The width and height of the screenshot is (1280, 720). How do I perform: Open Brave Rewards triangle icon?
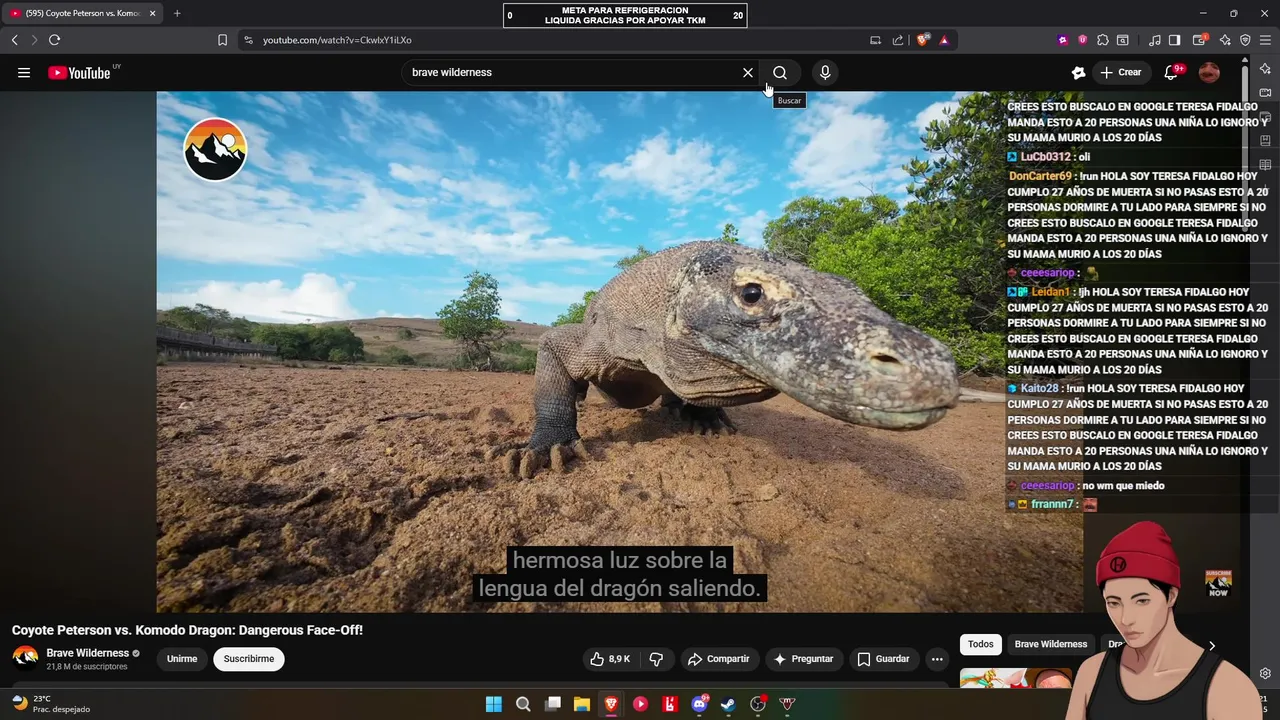point(944,40)
